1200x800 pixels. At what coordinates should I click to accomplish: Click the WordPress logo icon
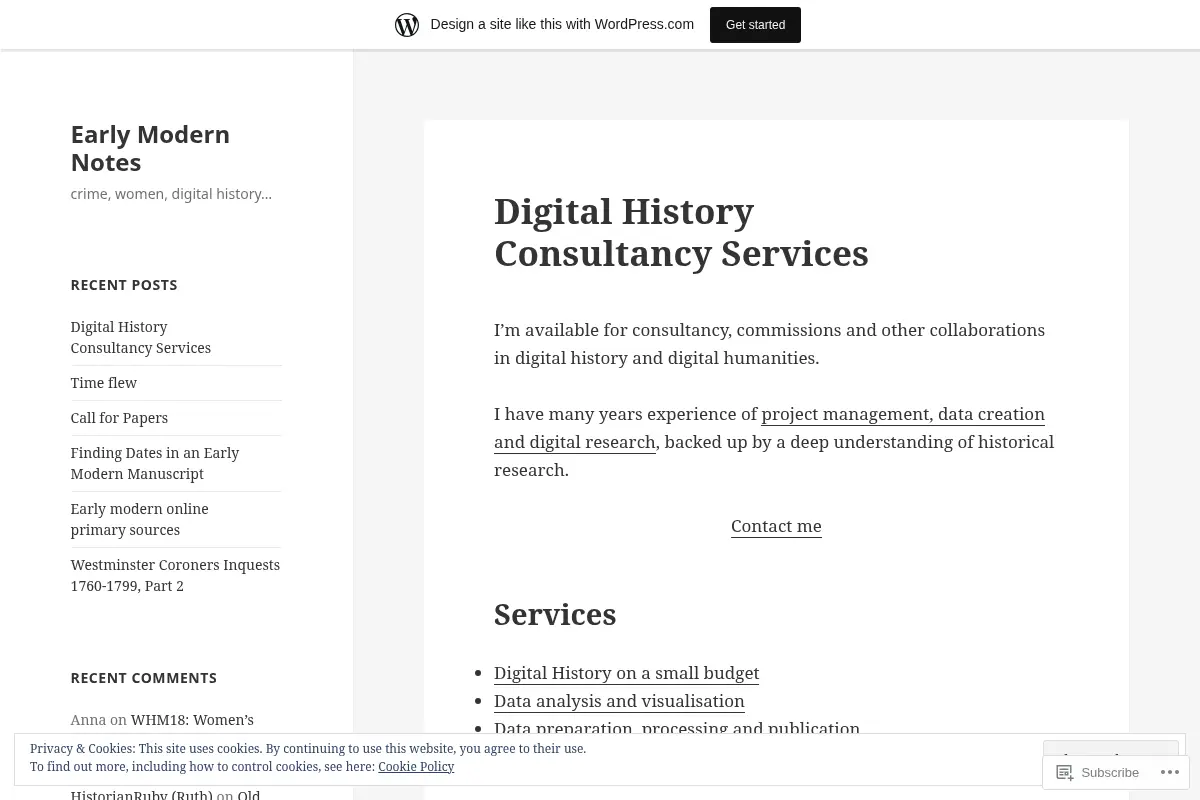click(407, 25)
